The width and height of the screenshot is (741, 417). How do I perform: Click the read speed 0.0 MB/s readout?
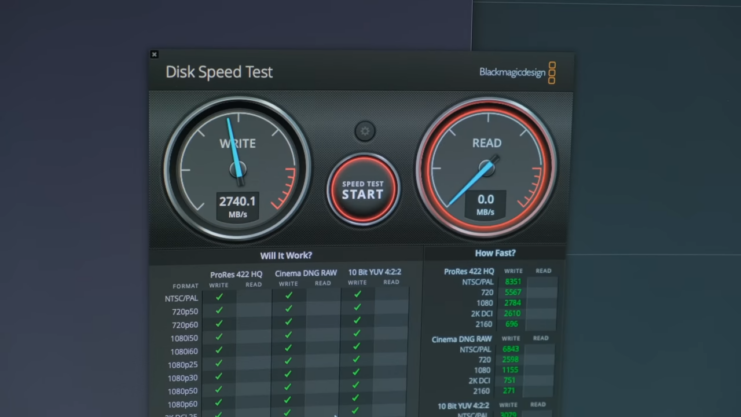[485, 204]
